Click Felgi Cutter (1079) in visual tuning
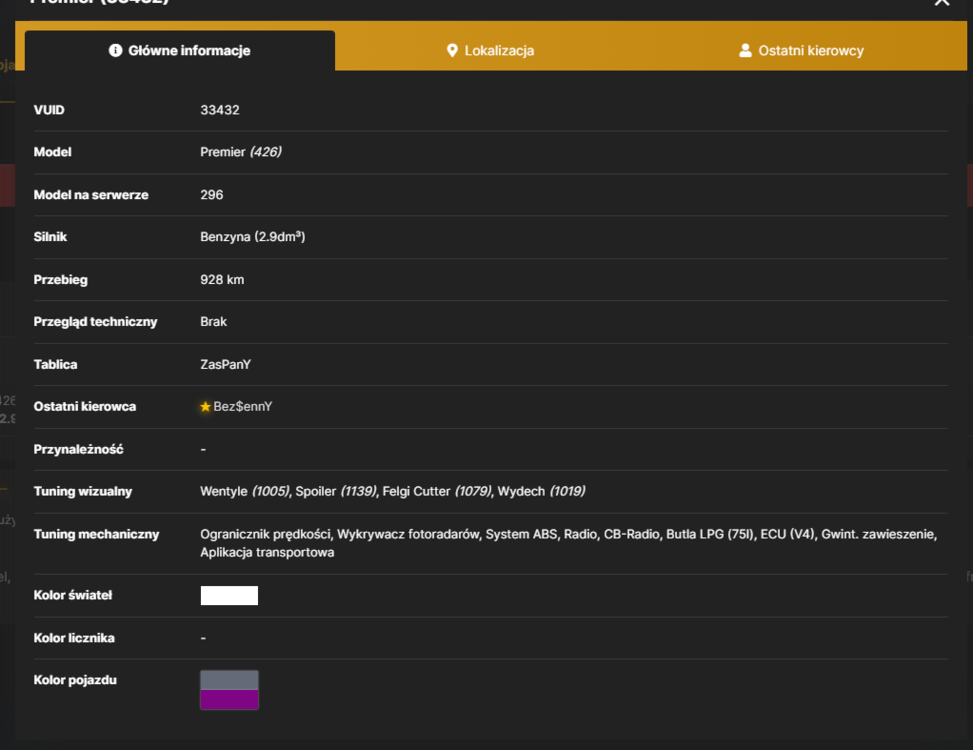 [437, 491]
